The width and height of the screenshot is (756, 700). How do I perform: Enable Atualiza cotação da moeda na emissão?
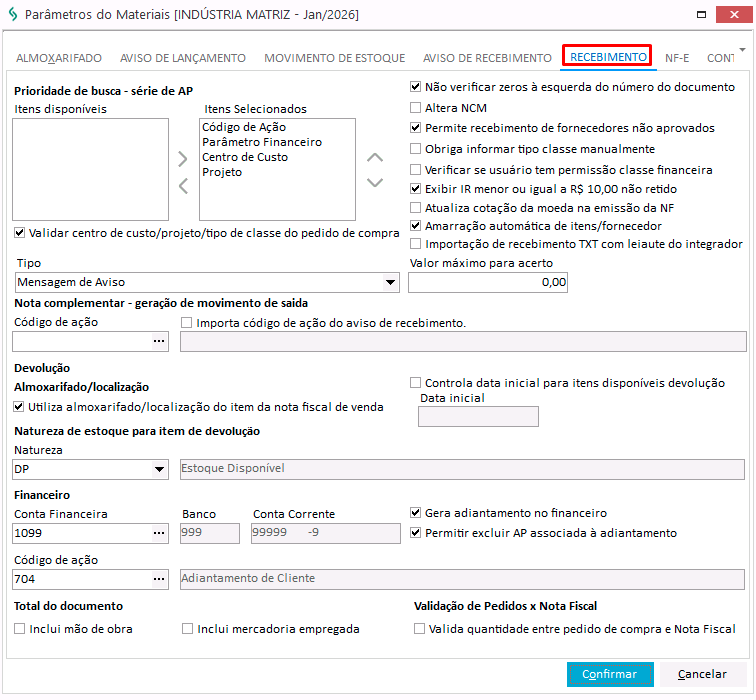[x=415, y=208]
